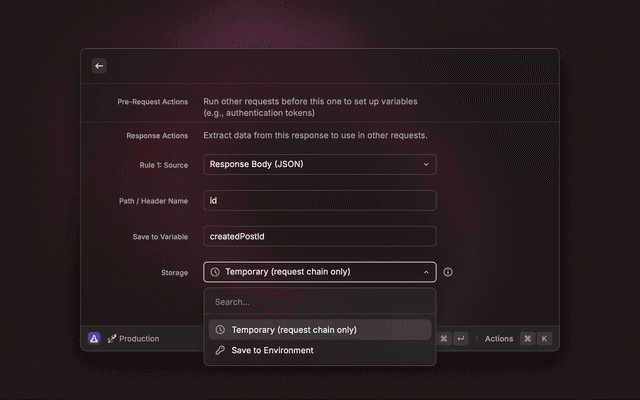The height and width of the screenshot is (400, 640).
Task: Click the Production environment label
Action: 139,339
